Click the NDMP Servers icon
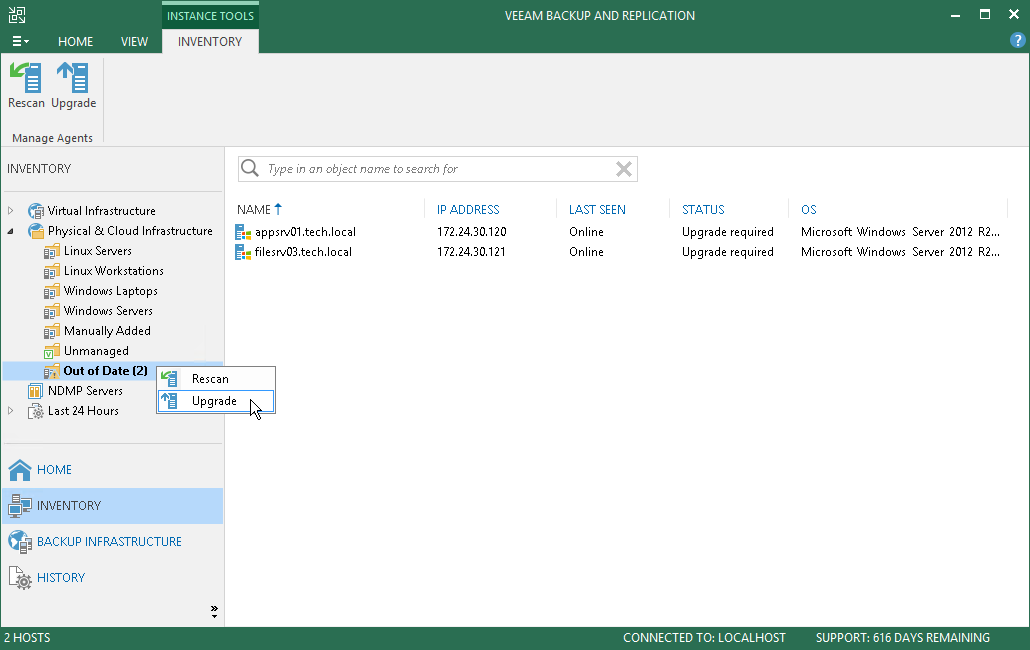1030x650 pixels. (x=35, y=391)
